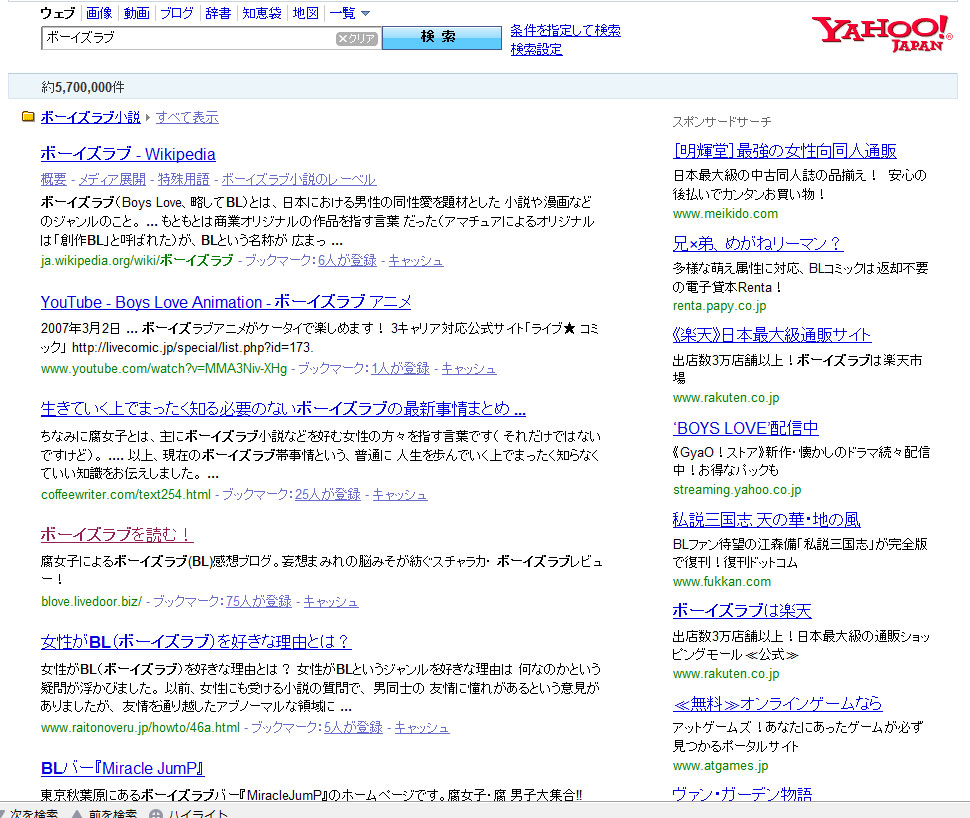Click the folder icon beside ボーイズラブ小説
970x818 pixels.
point(28,116)
